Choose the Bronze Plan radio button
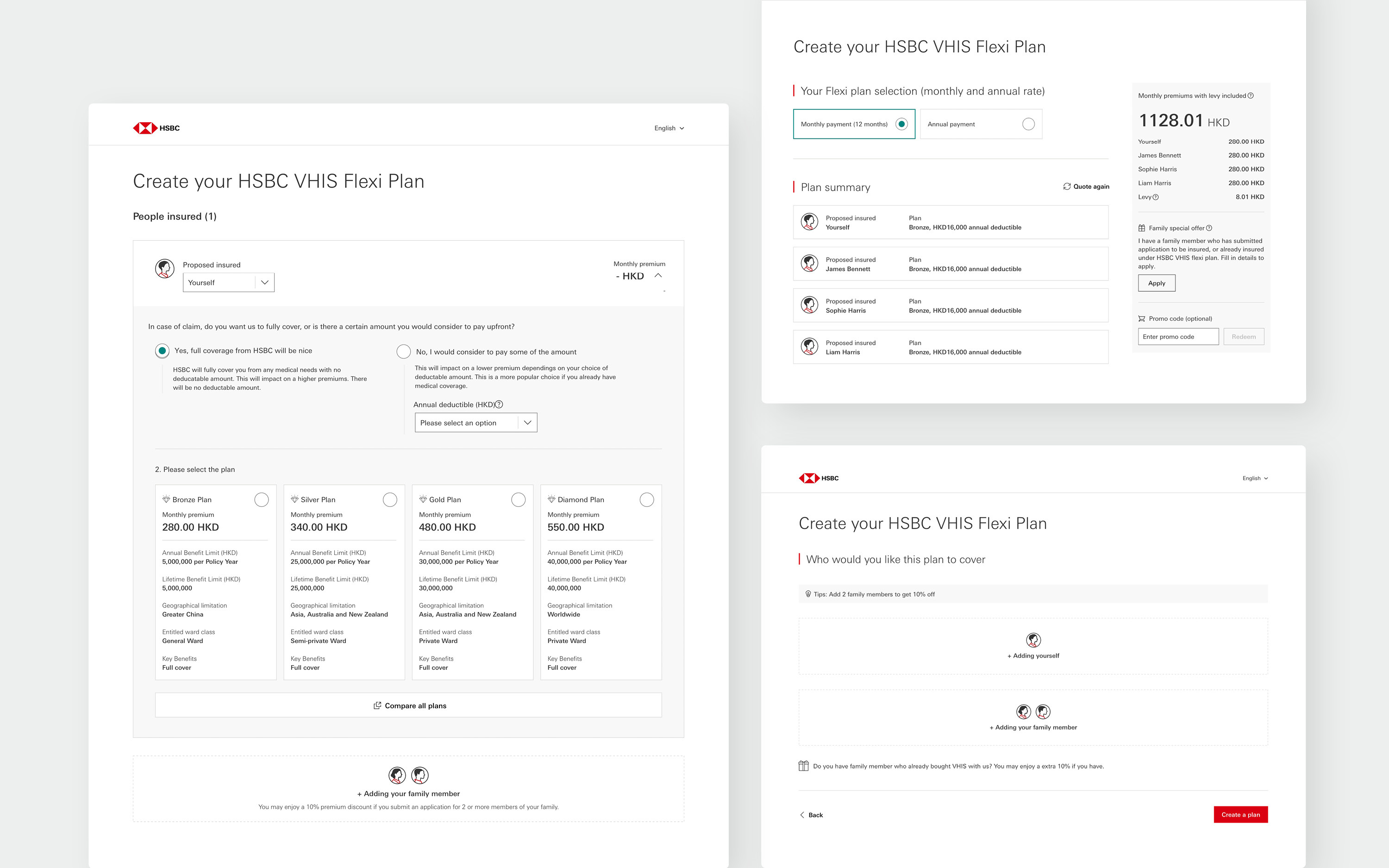Screen dimensions: 1389x868 [261, 500]
